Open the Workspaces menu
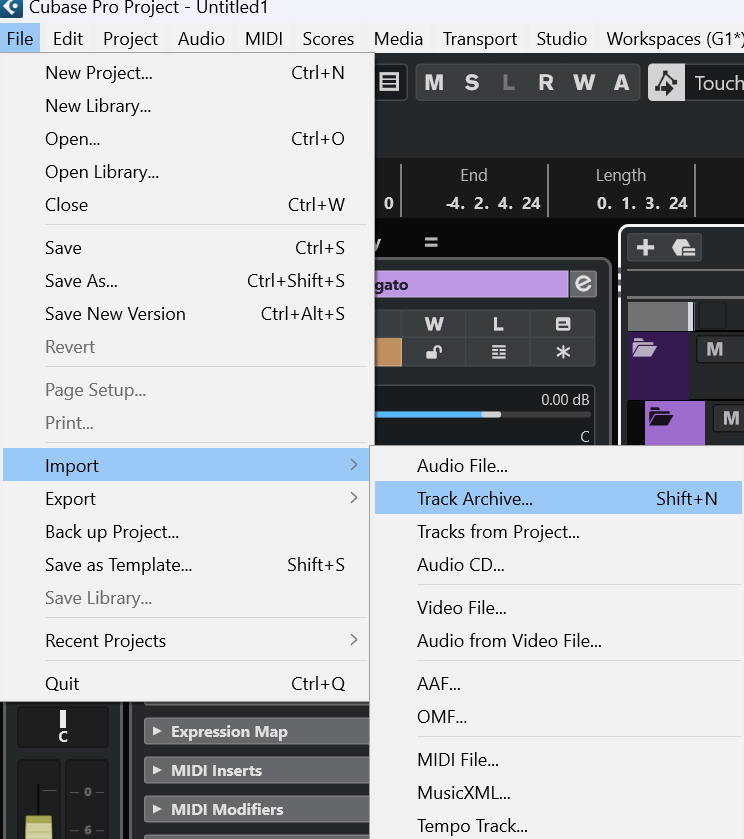Screen dimensions: 744x839 (x=674, y=39)
